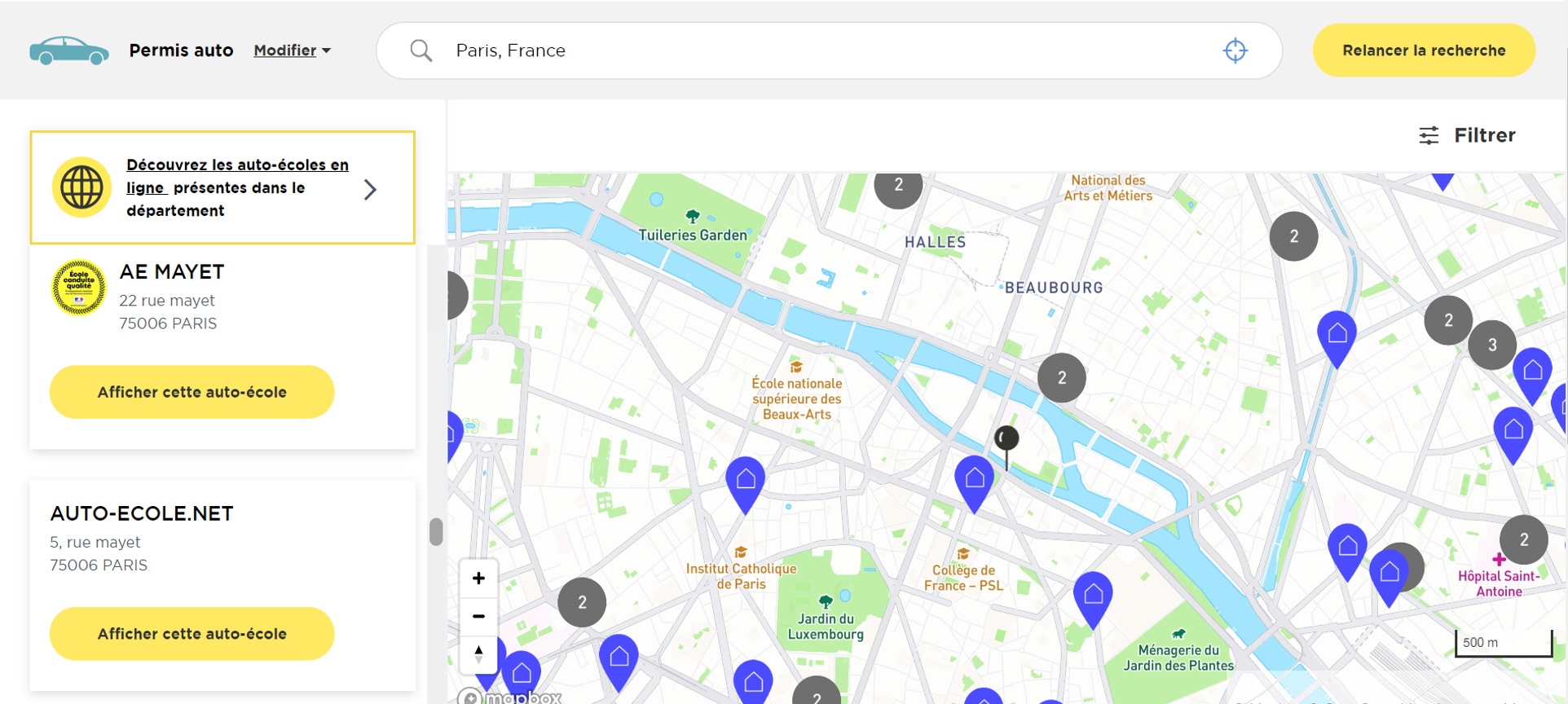Select the AUTO-ECOLE.NET title
1568x704 pixels.
142,513
